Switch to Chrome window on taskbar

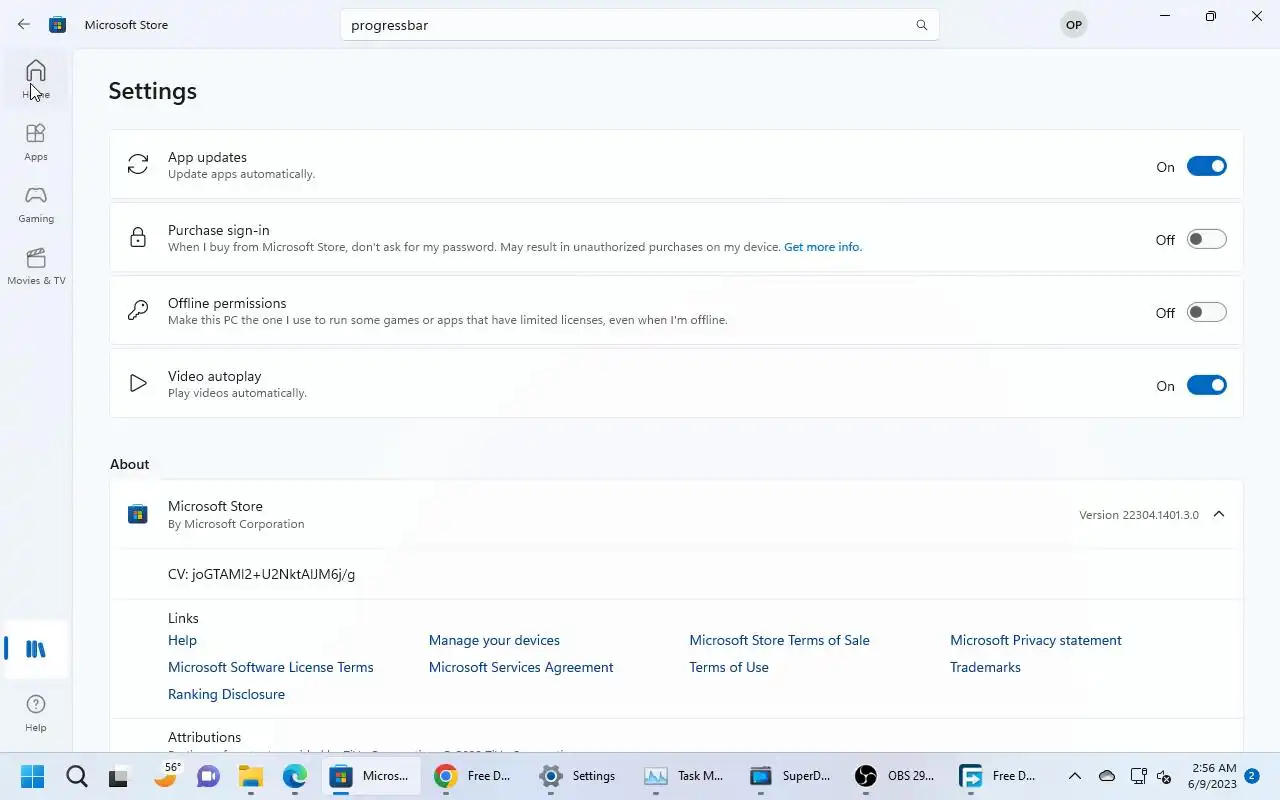[x=474, y=776]
